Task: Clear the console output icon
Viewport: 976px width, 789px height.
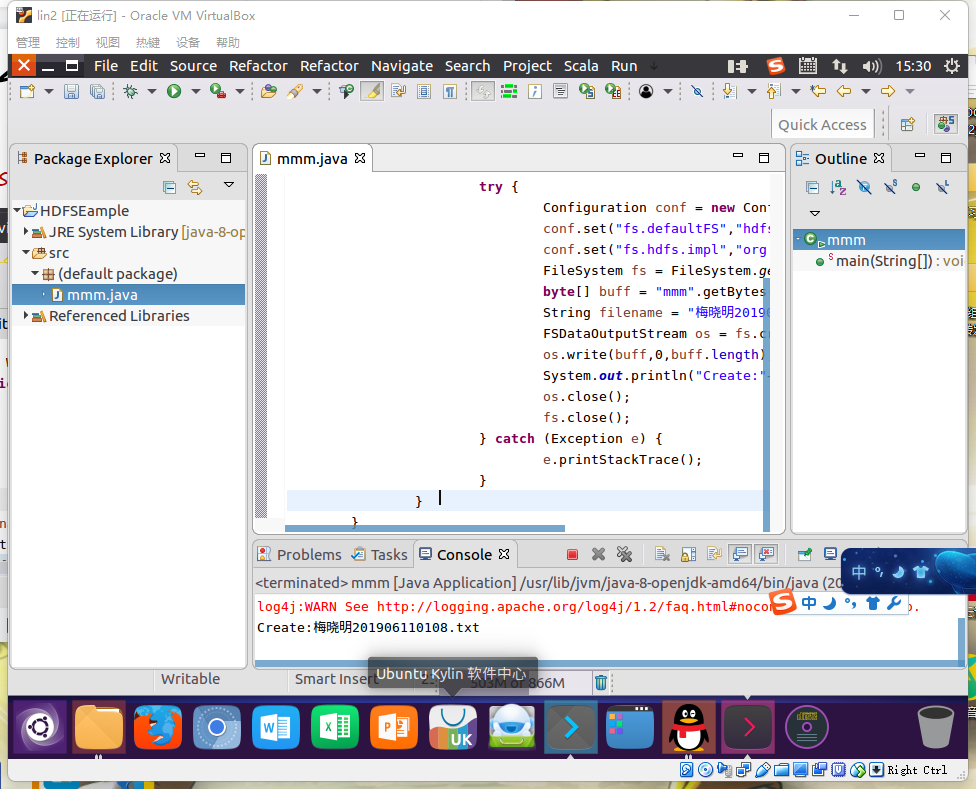Action: 662,554
